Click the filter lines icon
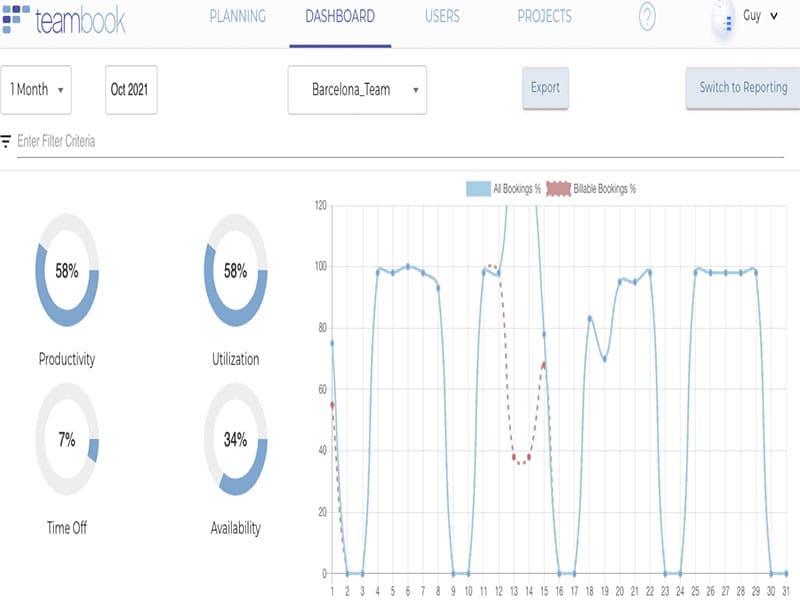This screenshot has height=600, width=800. click(x=6, y=141)
